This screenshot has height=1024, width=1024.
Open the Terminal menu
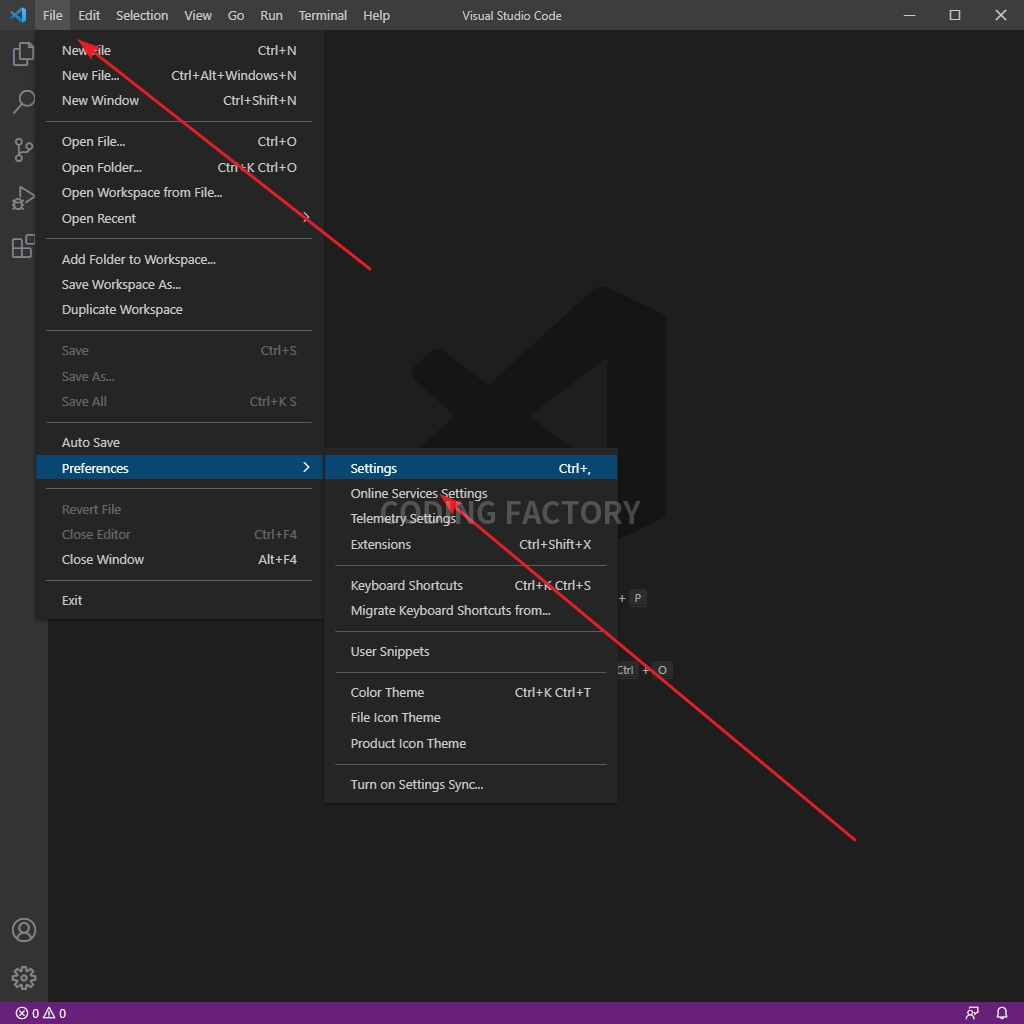323,15
